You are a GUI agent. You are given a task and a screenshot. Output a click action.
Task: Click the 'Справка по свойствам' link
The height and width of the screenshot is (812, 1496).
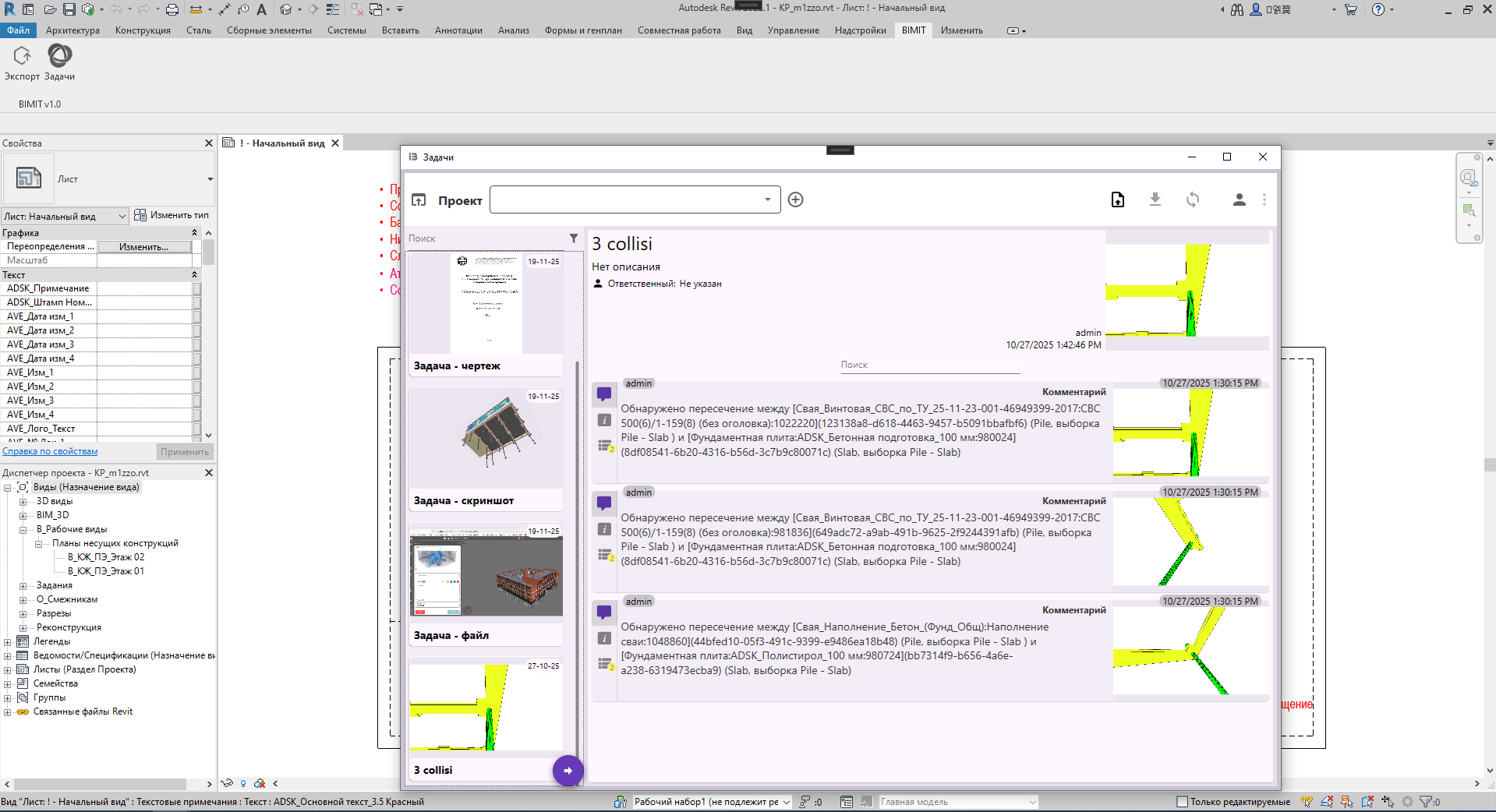50,452
